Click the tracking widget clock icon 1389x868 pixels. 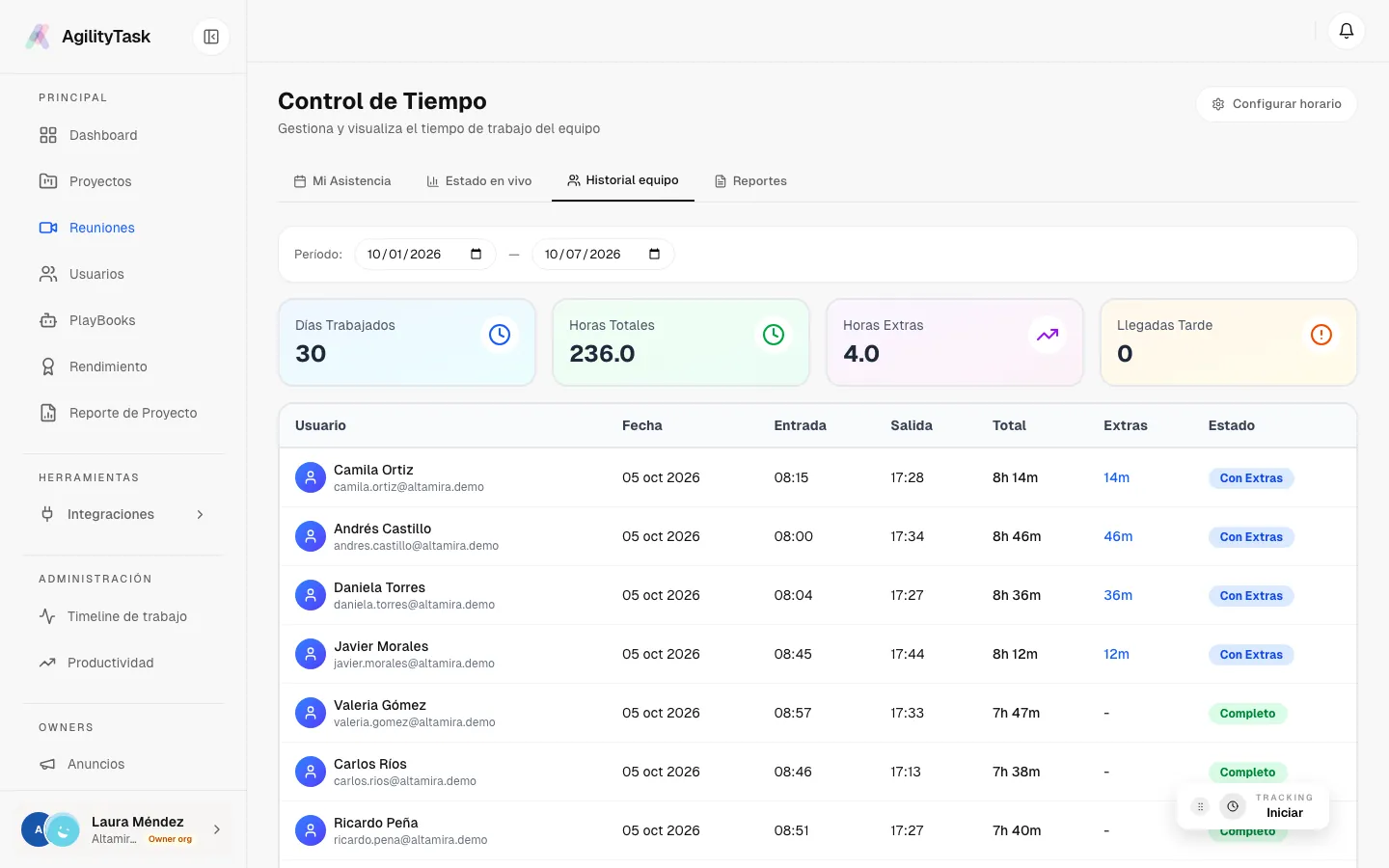tap(1233, 806)
